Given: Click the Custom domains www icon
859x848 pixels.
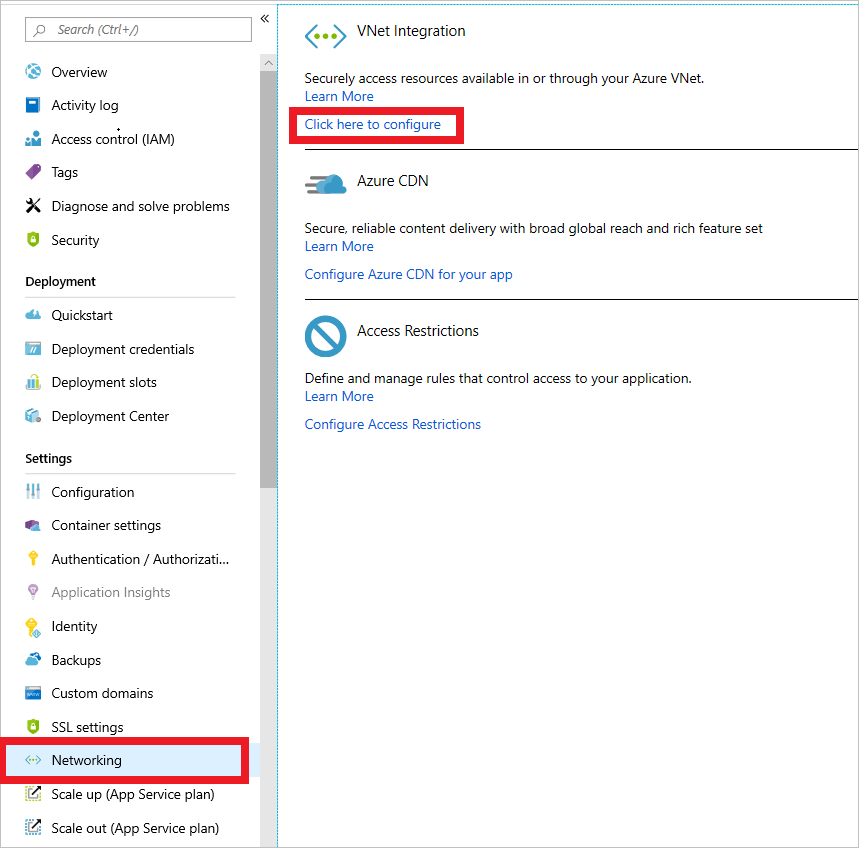Looking at the screenshot, I should (33, 693).
